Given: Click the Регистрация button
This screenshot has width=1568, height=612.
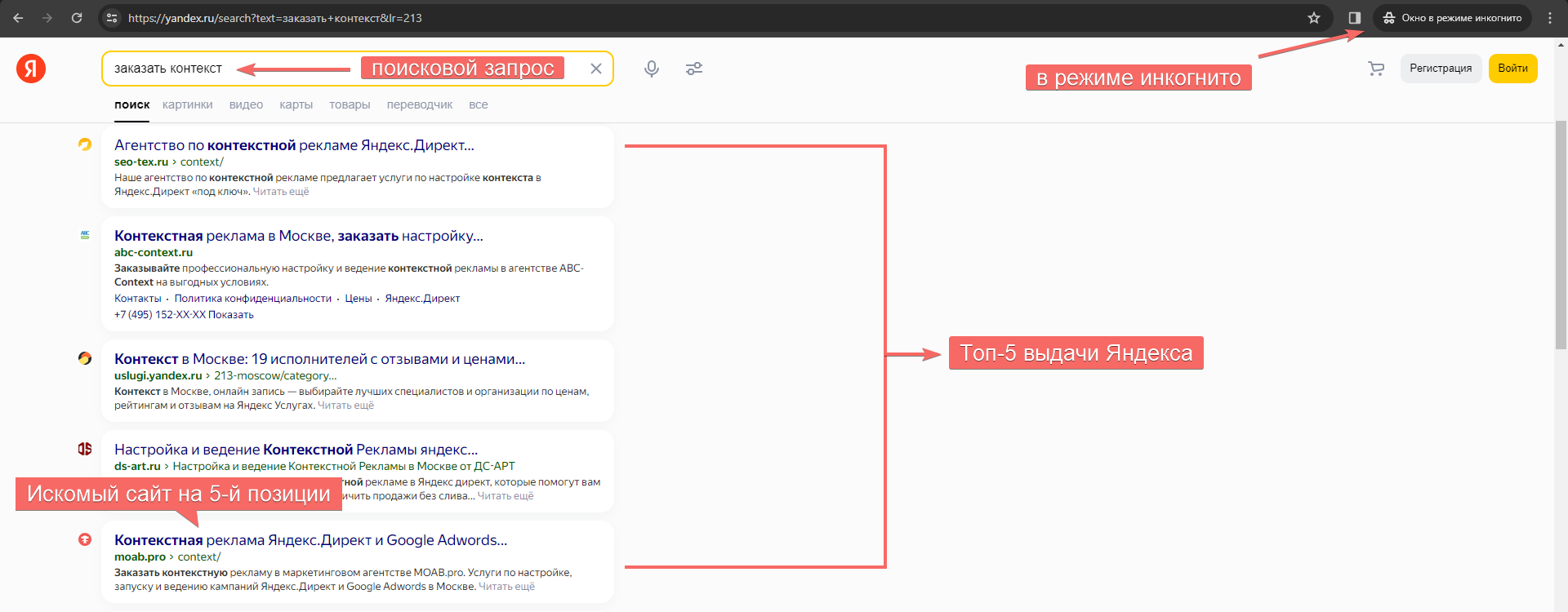Looking at the screenshot, I should (x=1441, y=69).
